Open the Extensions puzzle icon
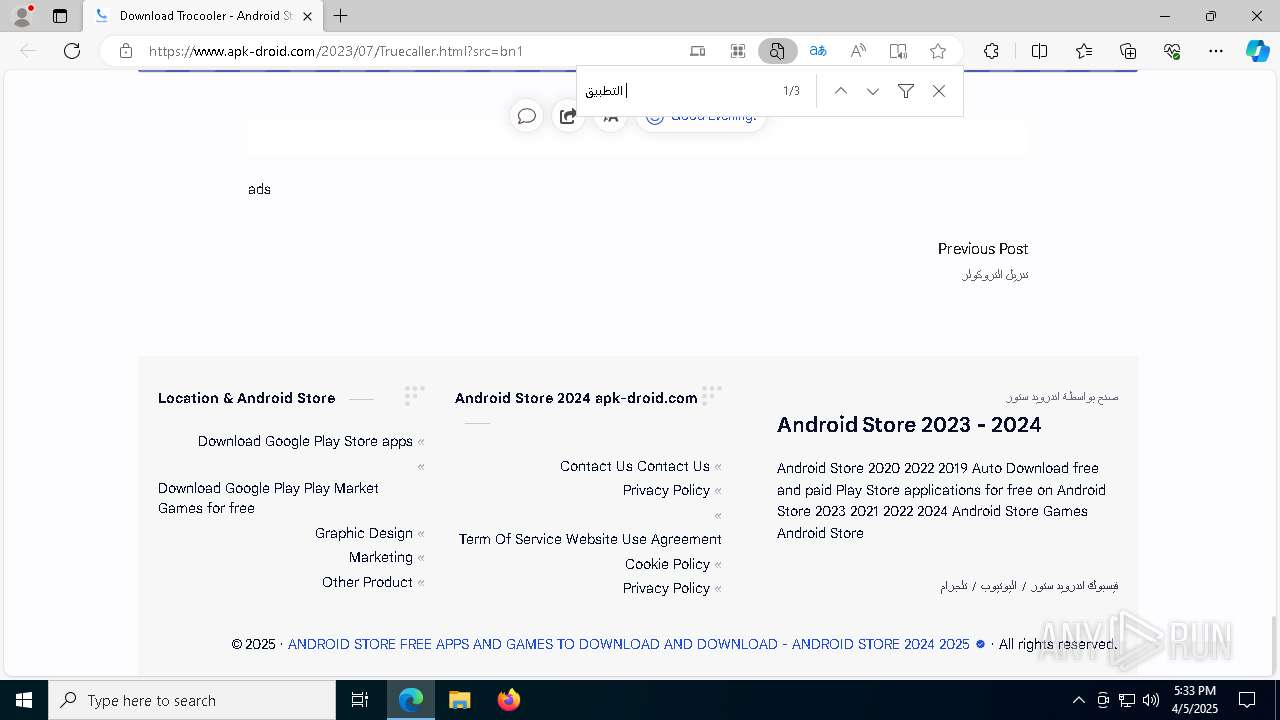This screenshot has height=720, width=1280. pos(991,51)
